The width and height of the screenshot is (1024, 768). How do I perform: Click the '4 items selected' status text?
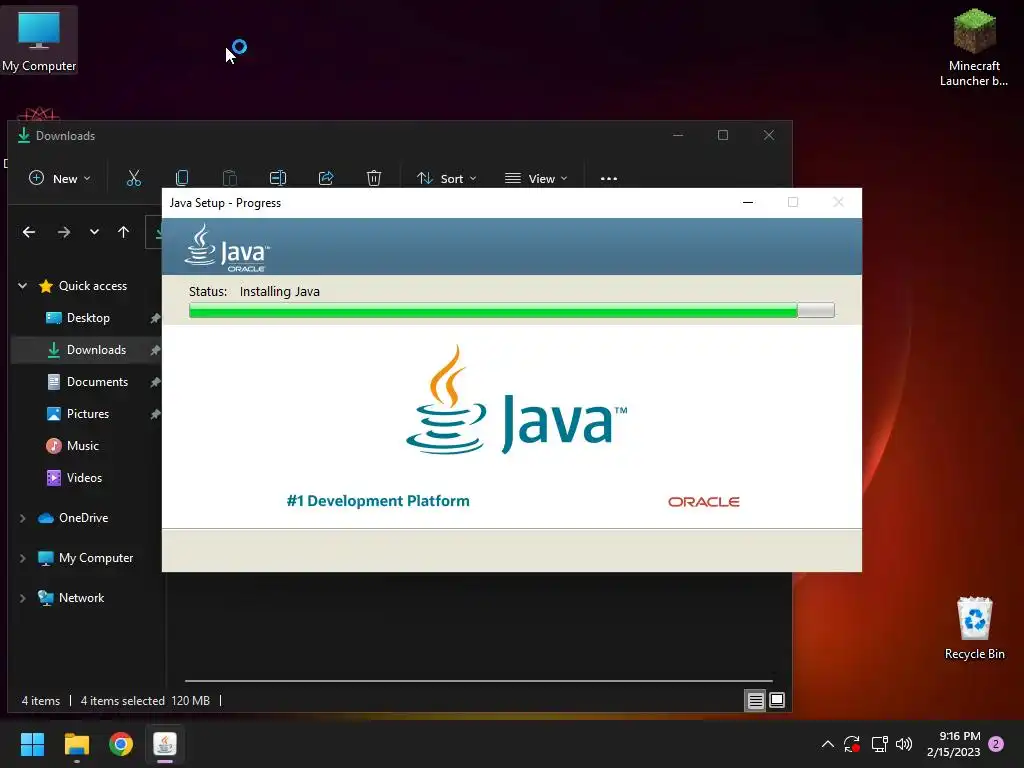[x=123, y=701]
